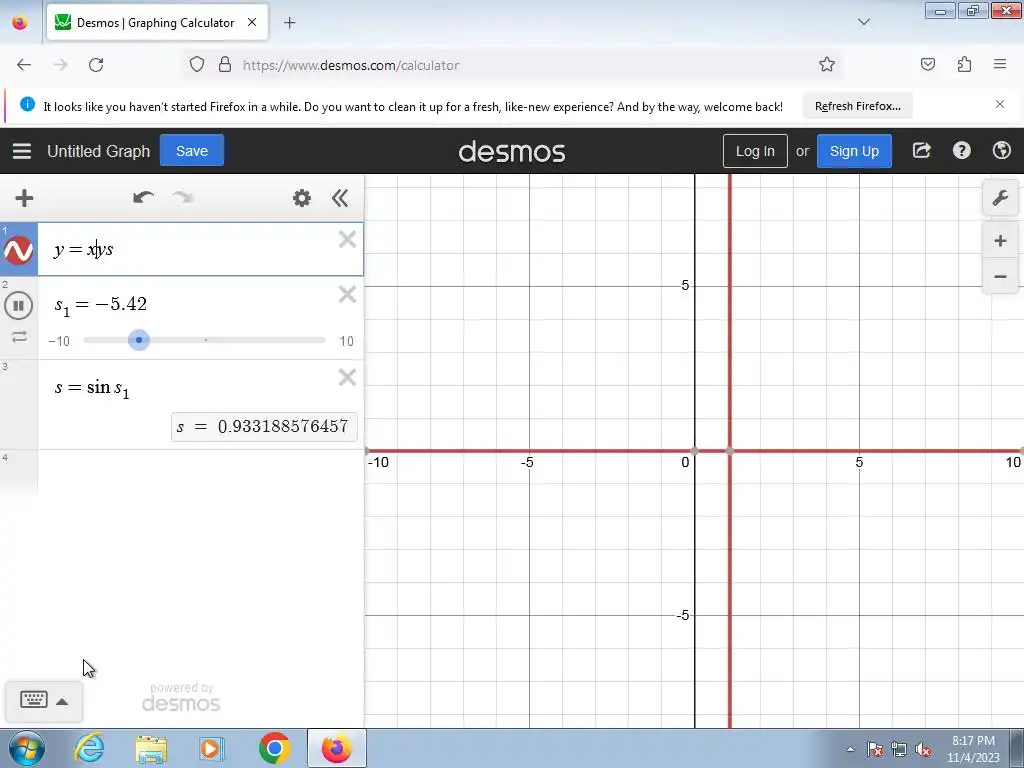
Task: Delete the s = sin s1 expression
Action: tap(347, 377)
